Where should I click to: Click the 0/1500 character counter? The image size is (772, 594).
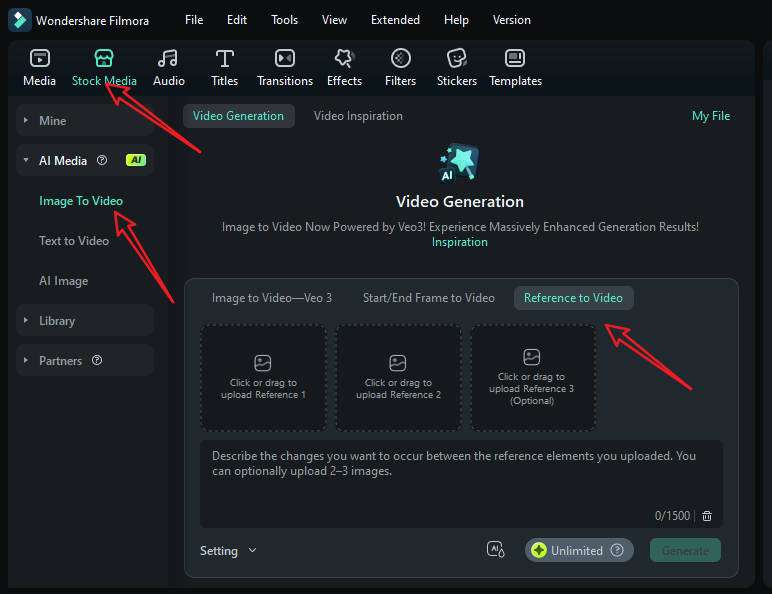672,516
